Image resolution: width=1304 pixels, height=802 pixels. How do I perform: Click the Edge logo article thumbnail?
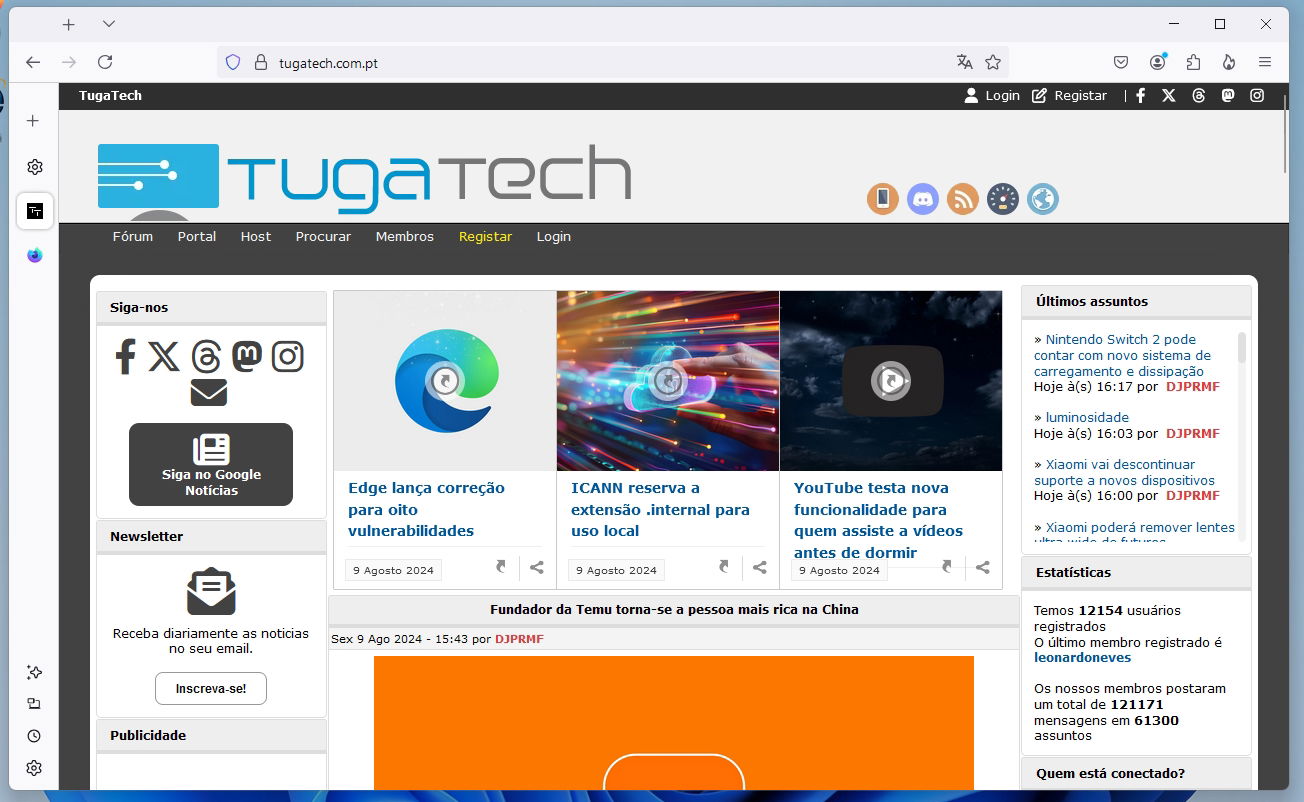click(445, 381)
